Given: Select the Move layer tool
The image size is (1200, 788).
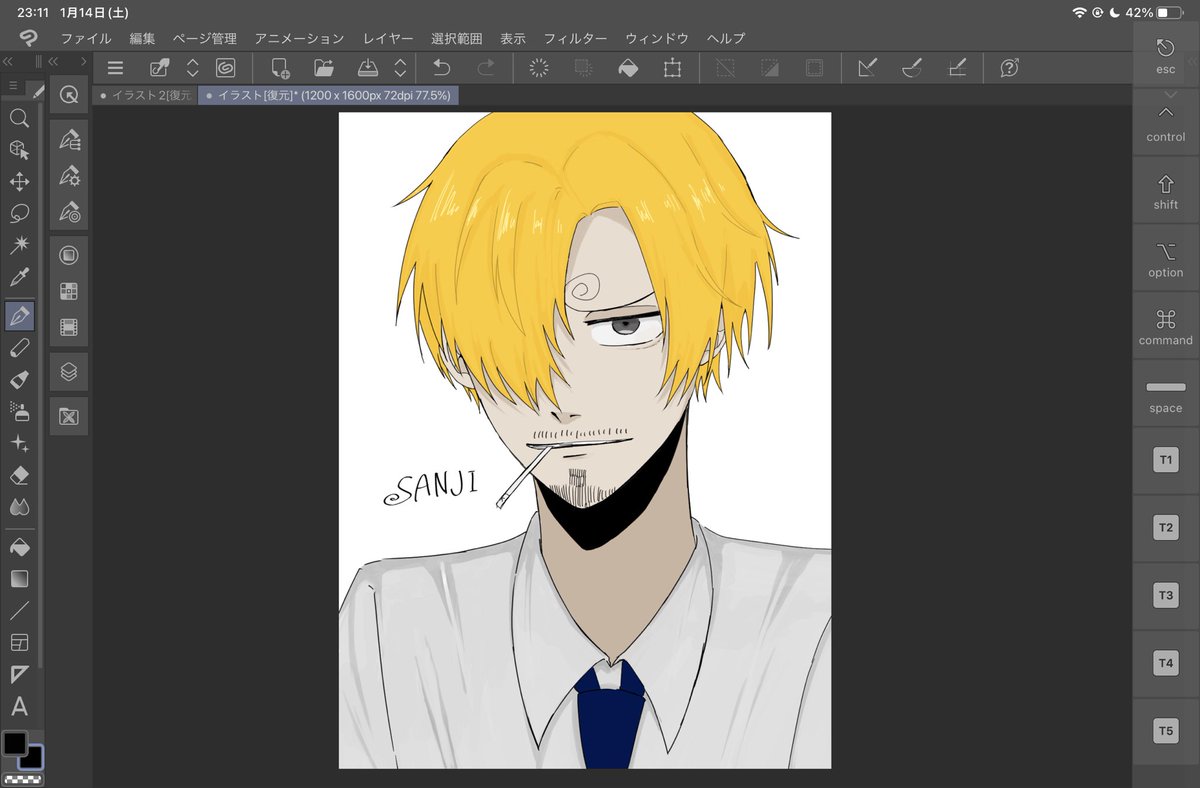Looking at the screenshot, I should (19, 182).
